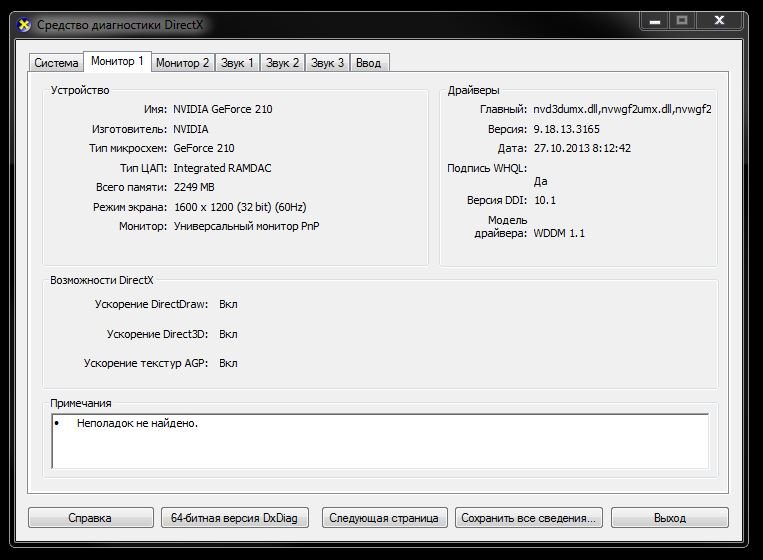
Task: Open the Монитор 2 tab
Action: [x=183, y=63]
